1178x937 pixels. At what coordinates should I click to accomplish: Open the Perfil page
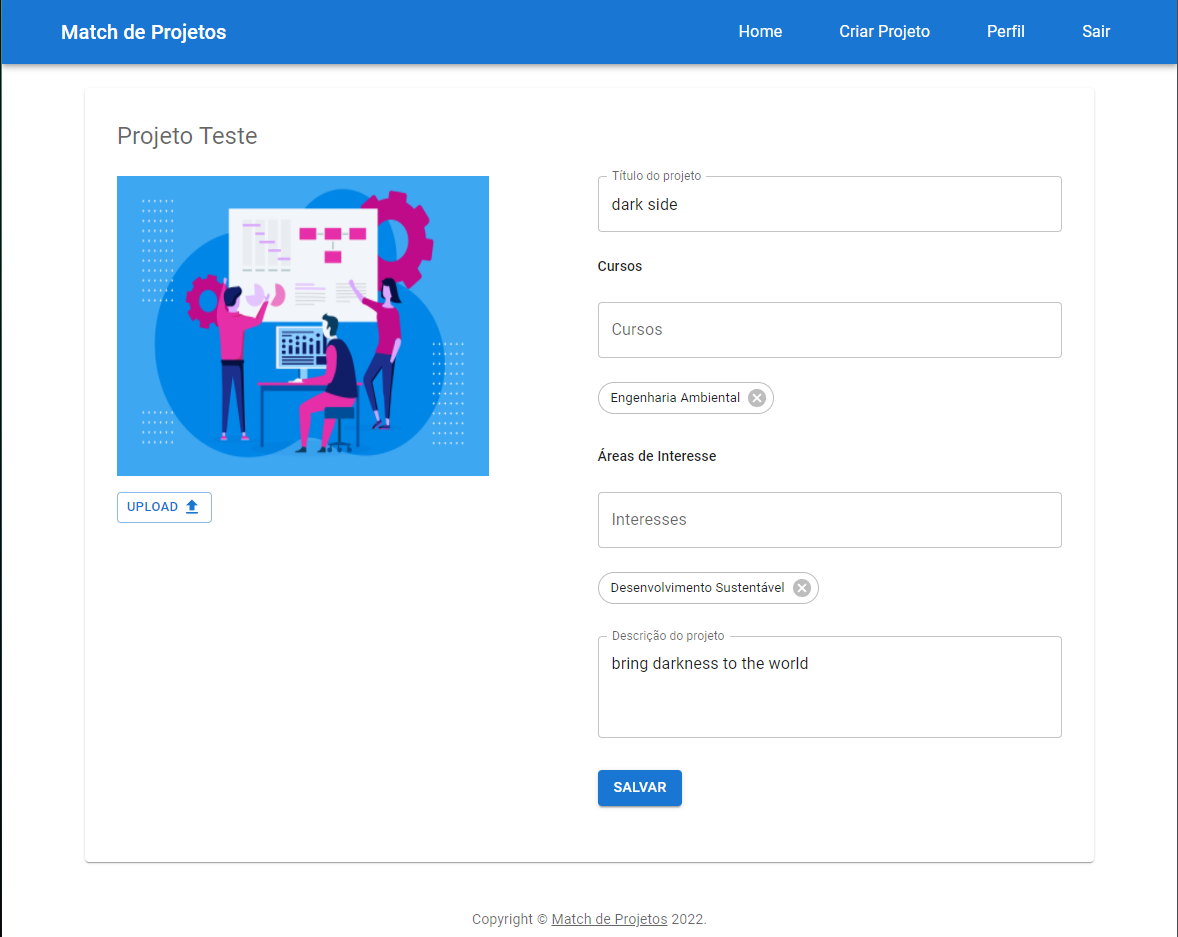click(x=1005, y=32)
